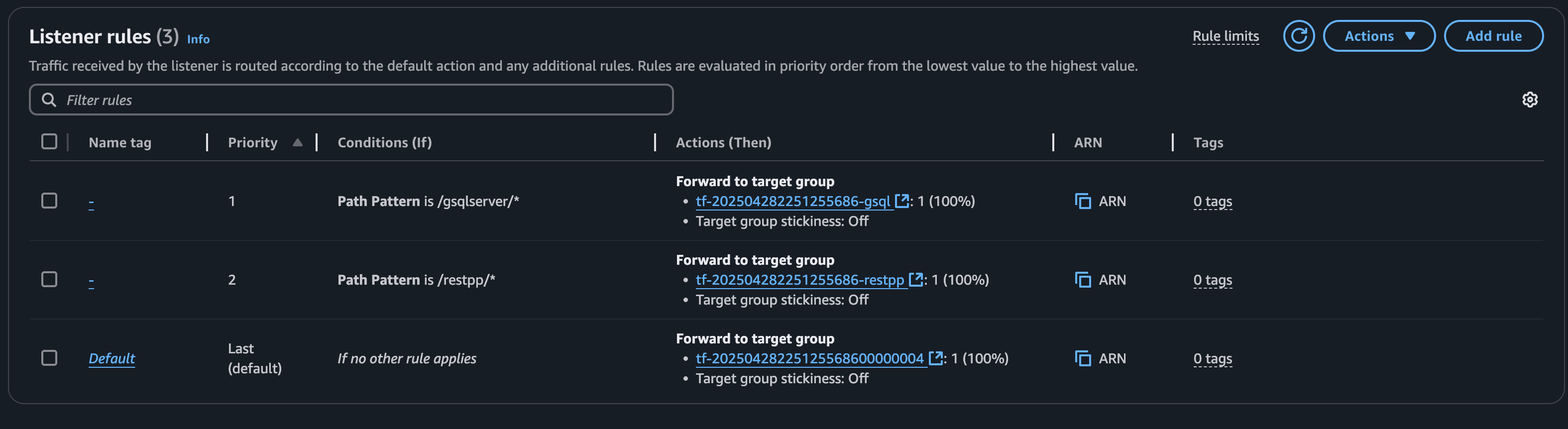Image resolution: width=1568 pixels, height=429 pixels.
Task: Copy ARN icon for the gsqlserver rule
Action: [1082, 201]
